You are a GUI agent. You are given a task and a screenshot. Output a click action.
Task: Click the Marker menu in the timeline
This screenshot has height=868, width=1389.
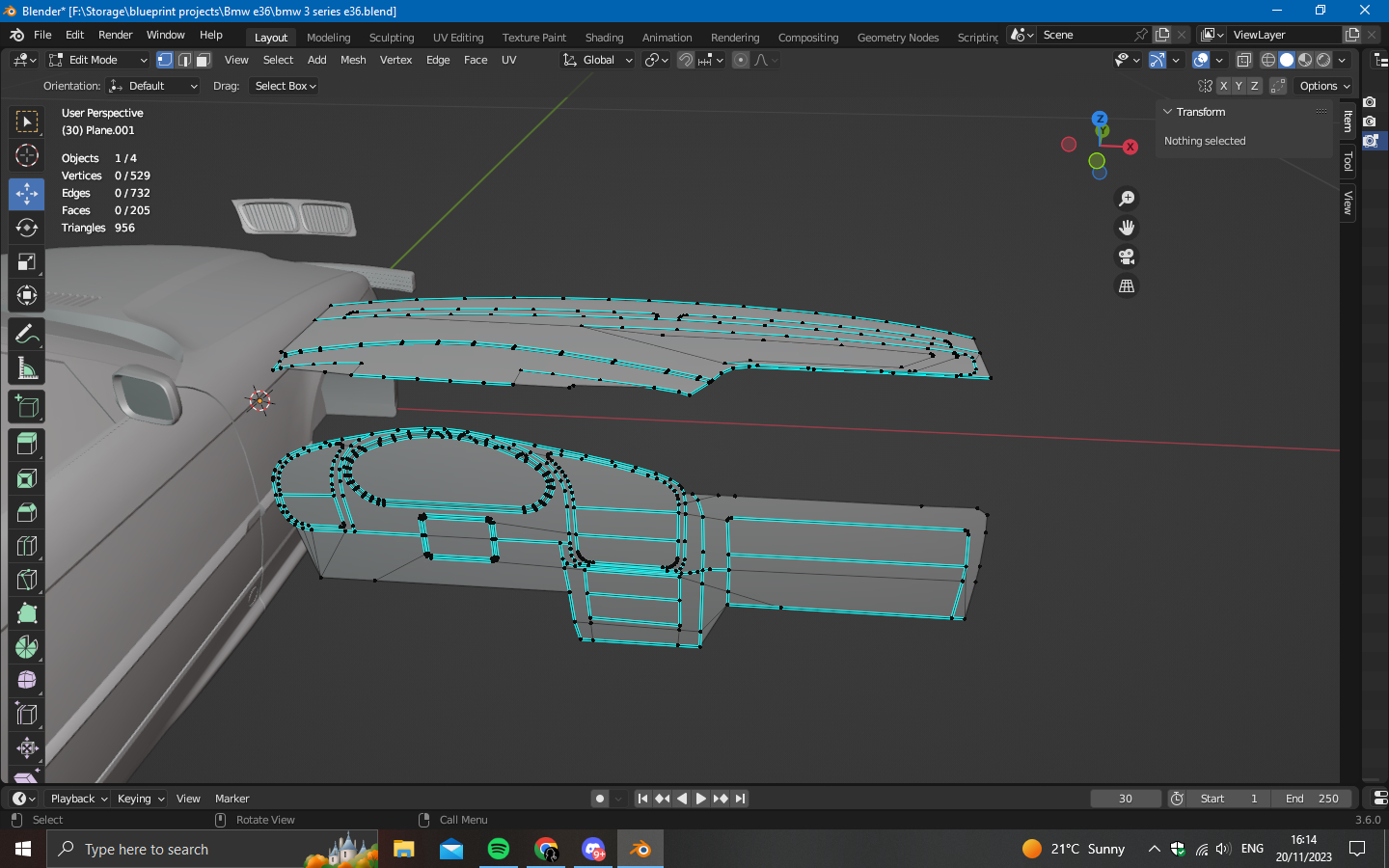231,799
